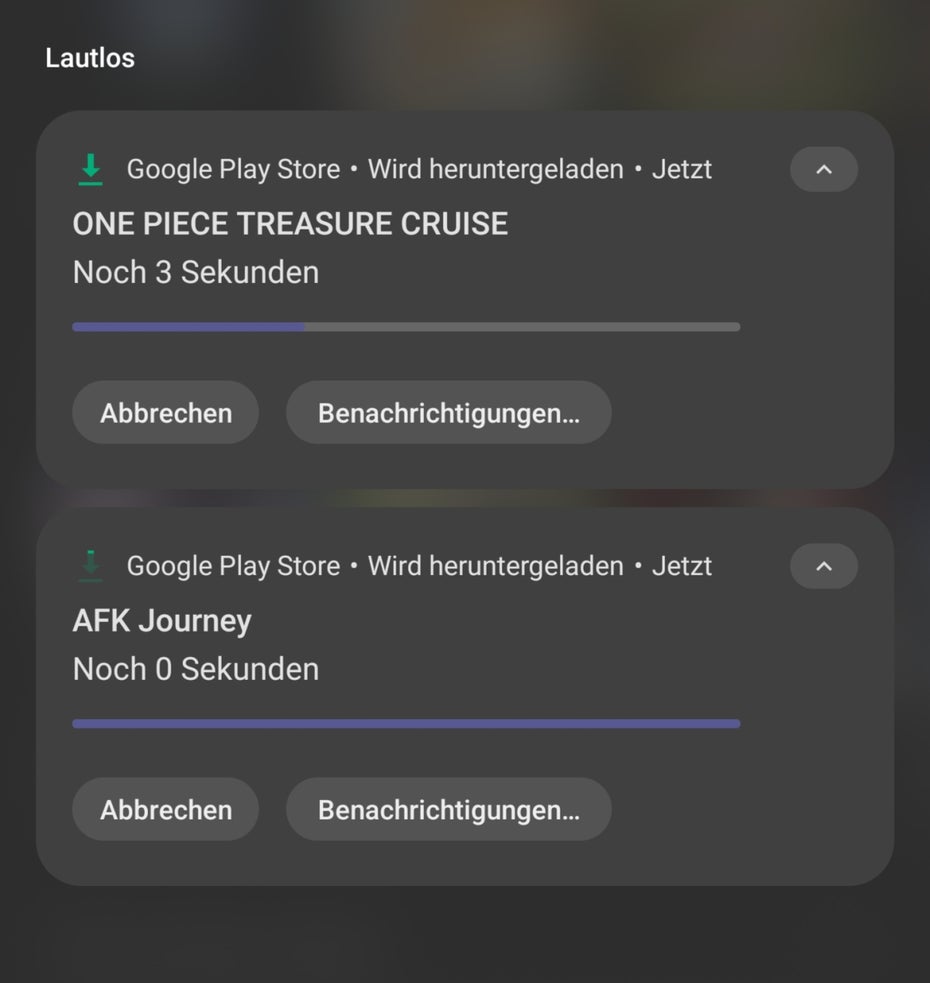Tap the Google Play Store label in second notification
The image size is (930, 983).
click(x=233, y=567)
